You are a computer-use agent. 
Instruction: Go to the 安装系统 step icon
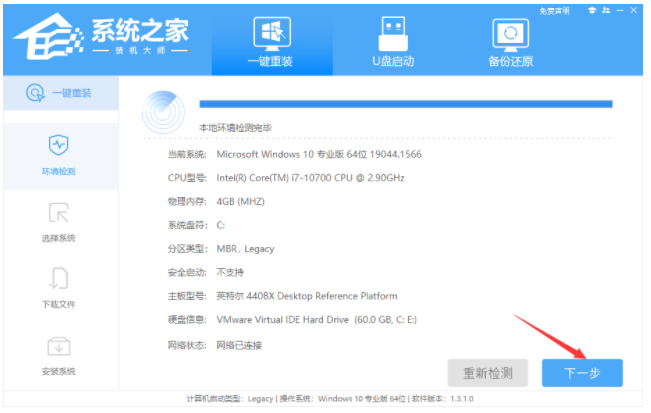(59, 346)
